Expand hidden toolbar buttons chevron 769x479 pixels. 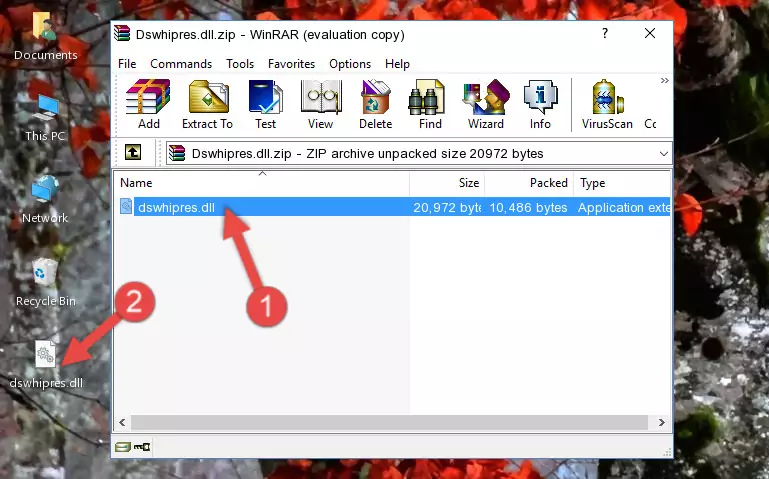point(665,80)
